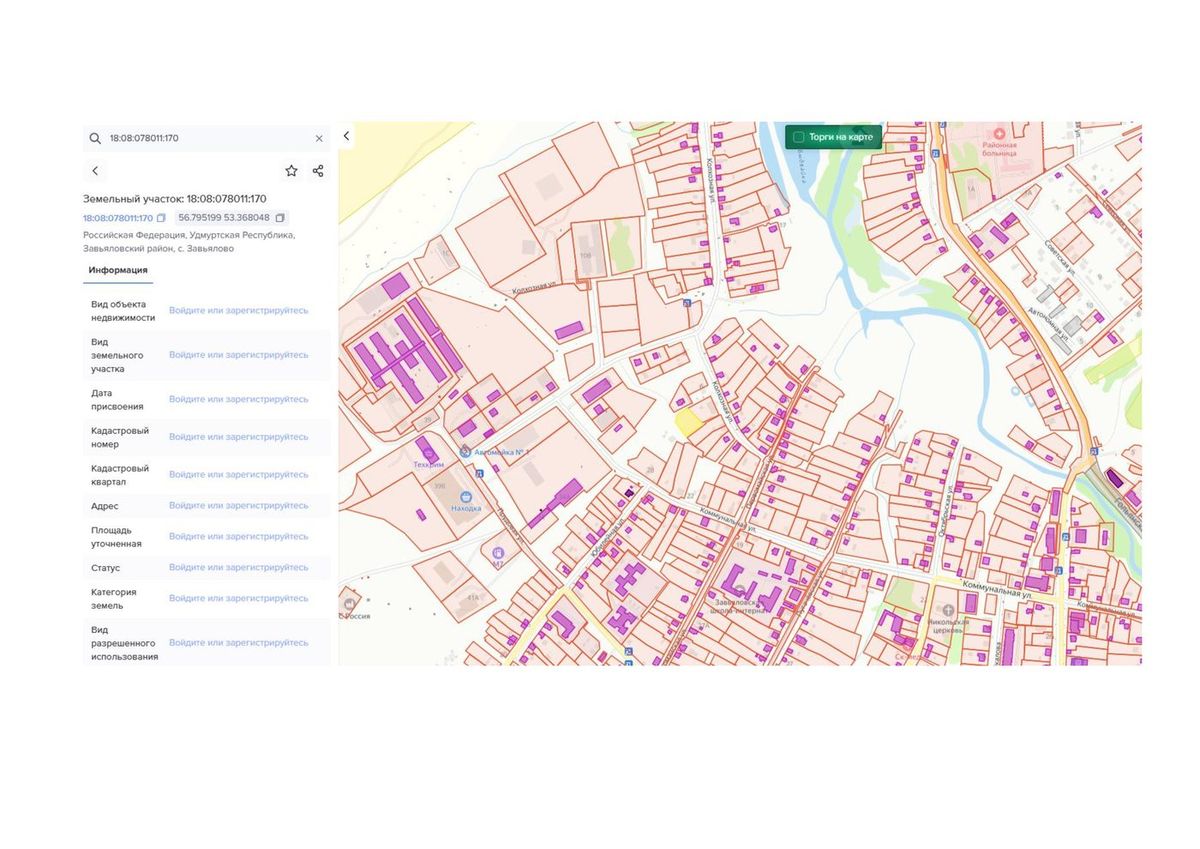Copy the cadastral number 18:08:078011:170
This screenshot has width=1200, height=849.
(x=161, y=218)
